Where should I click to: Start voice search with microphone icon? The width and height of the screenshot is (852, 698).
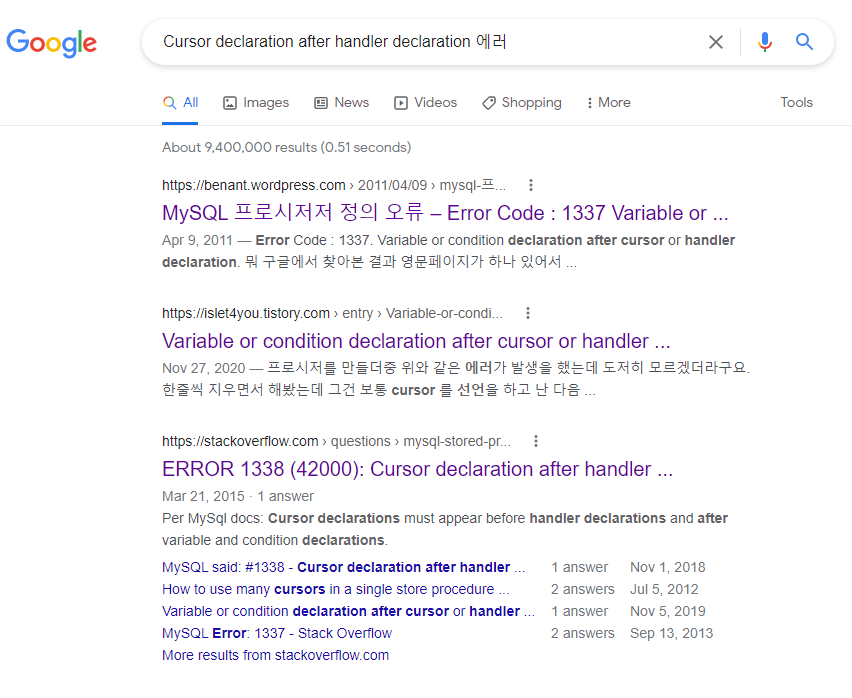pos(765,42)
